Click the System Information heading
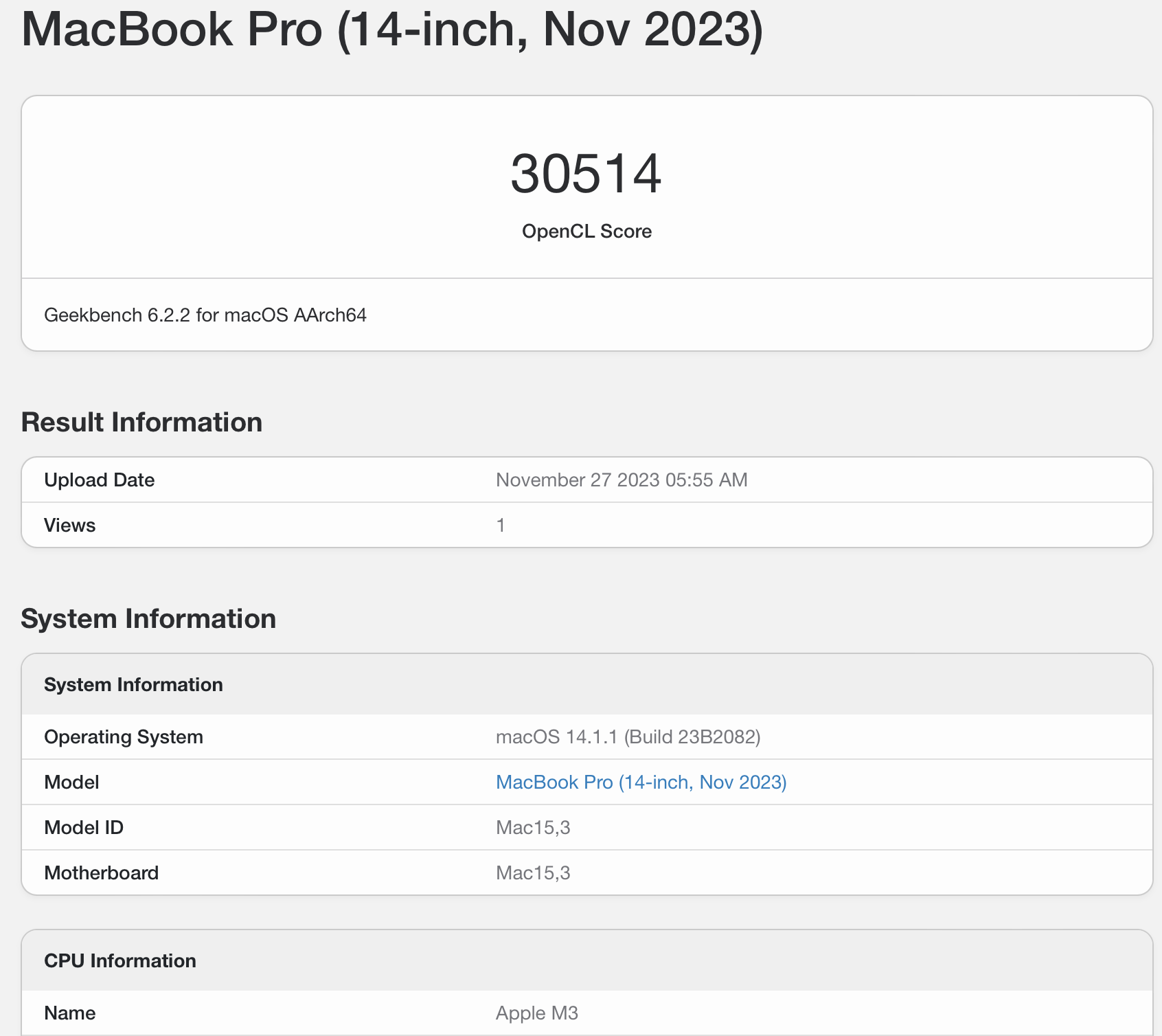This screenshot has width=1162, height=1036. point(148,618)
